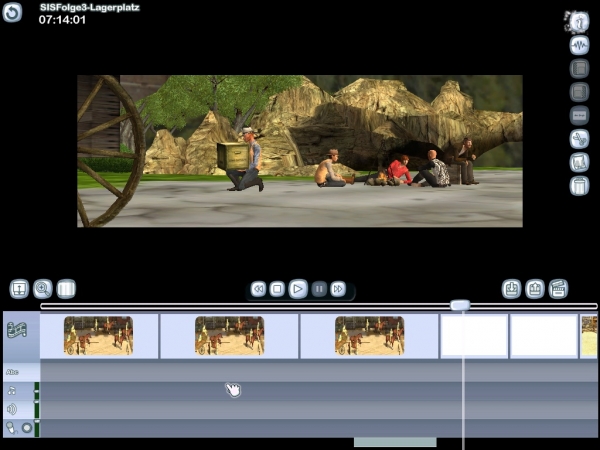Click the bottom horizontal timeline scrollbar

(395, 442)
